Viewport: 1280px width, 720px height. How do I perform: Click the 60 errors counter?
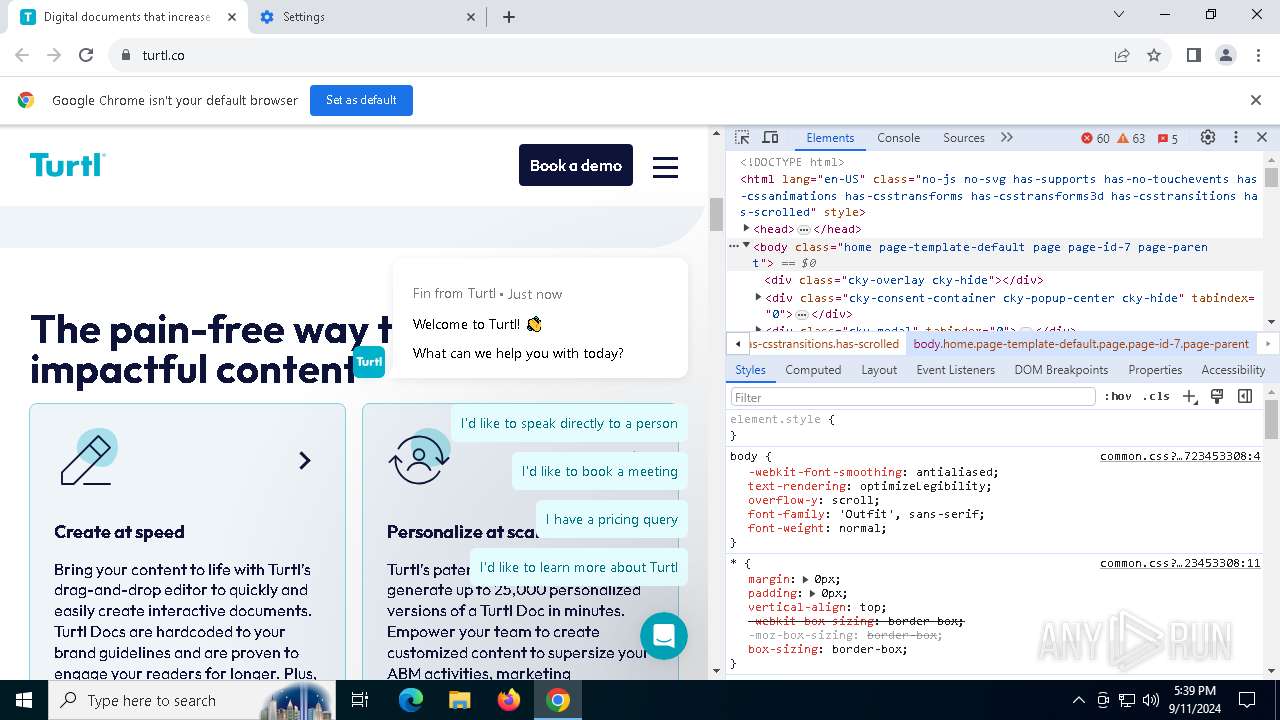click(x=1096, y=138)
